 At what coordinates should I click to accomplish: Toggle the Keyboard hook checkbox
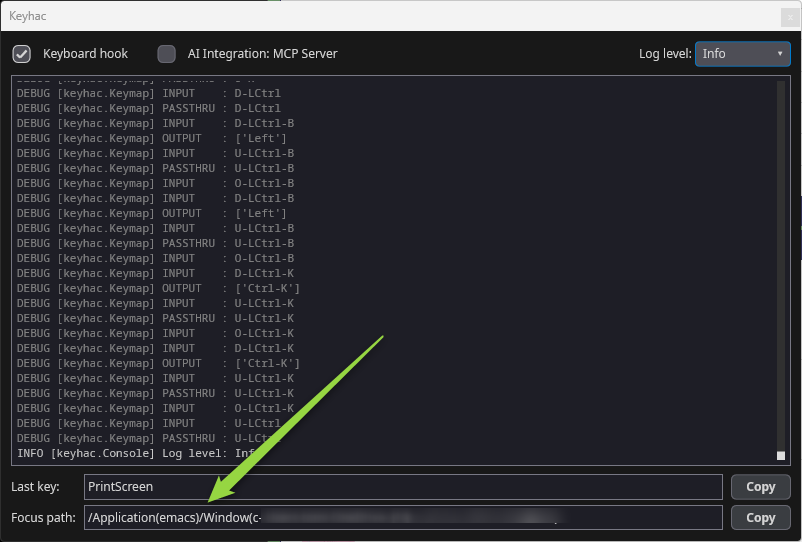21,54
